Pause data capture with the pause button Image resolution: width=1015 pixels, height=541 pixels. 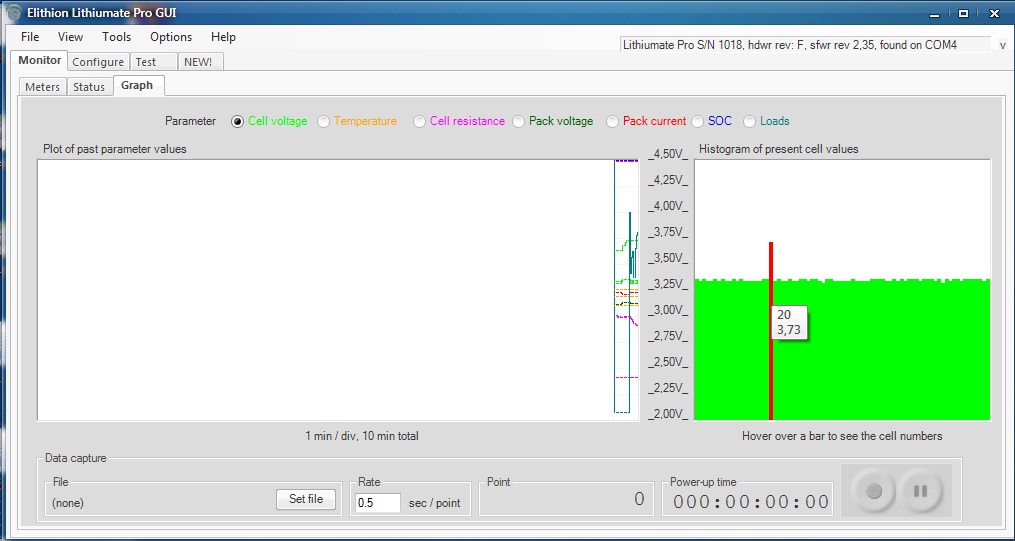coord(920,491)
